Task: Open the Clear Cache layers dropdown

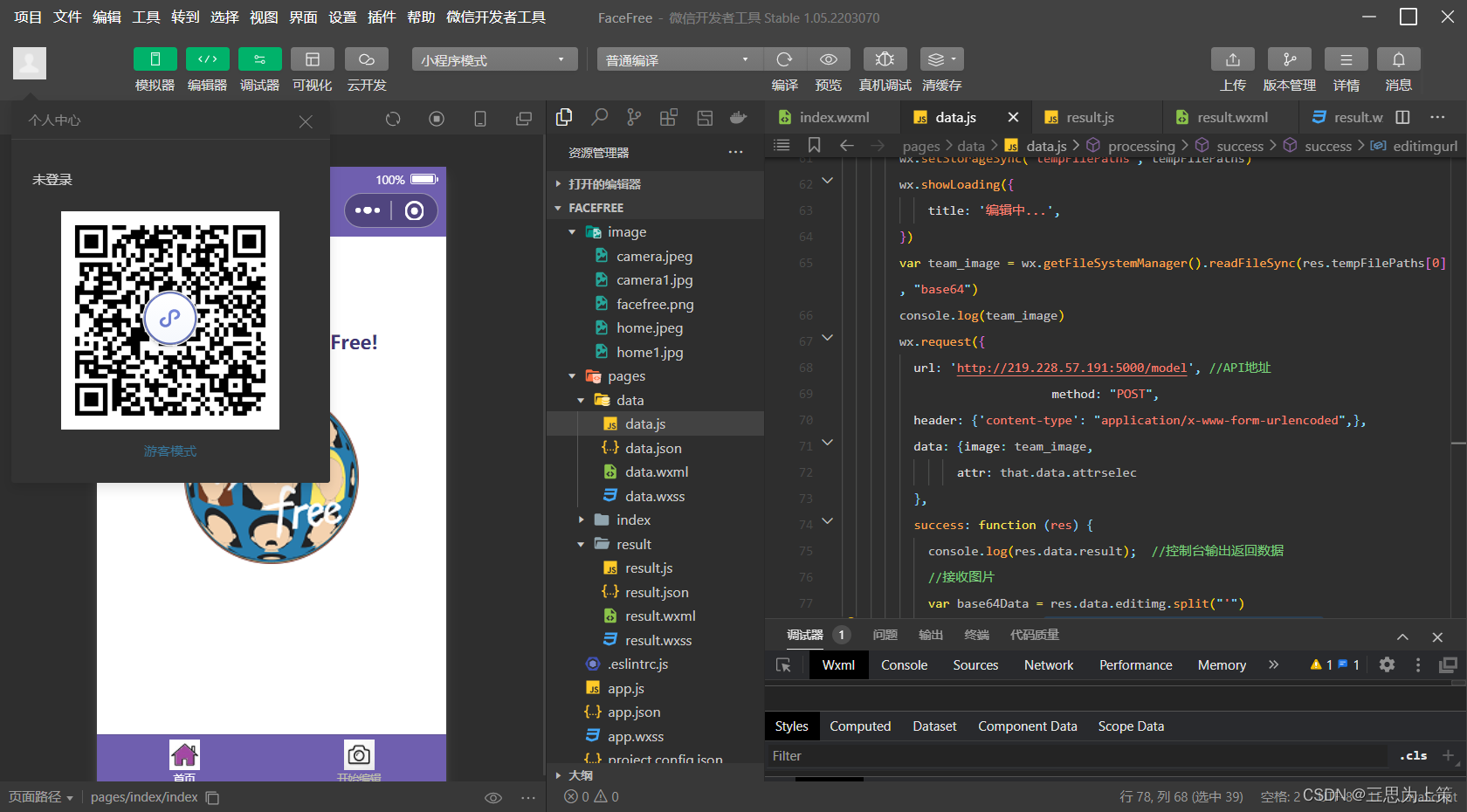Action: coord(942,58)
